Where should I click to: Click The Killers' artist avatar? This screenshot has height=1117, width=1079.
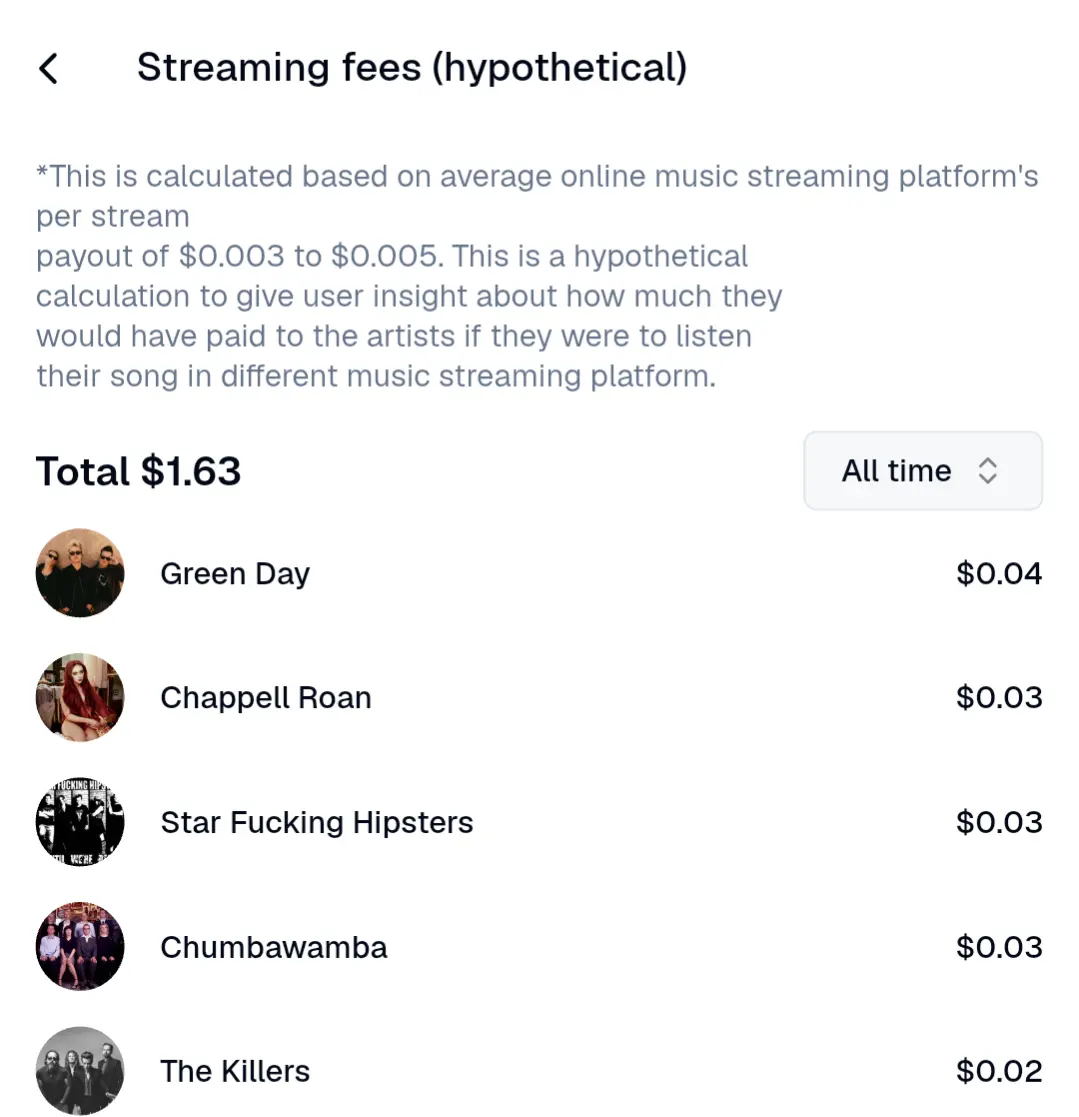click(80, 1070)
